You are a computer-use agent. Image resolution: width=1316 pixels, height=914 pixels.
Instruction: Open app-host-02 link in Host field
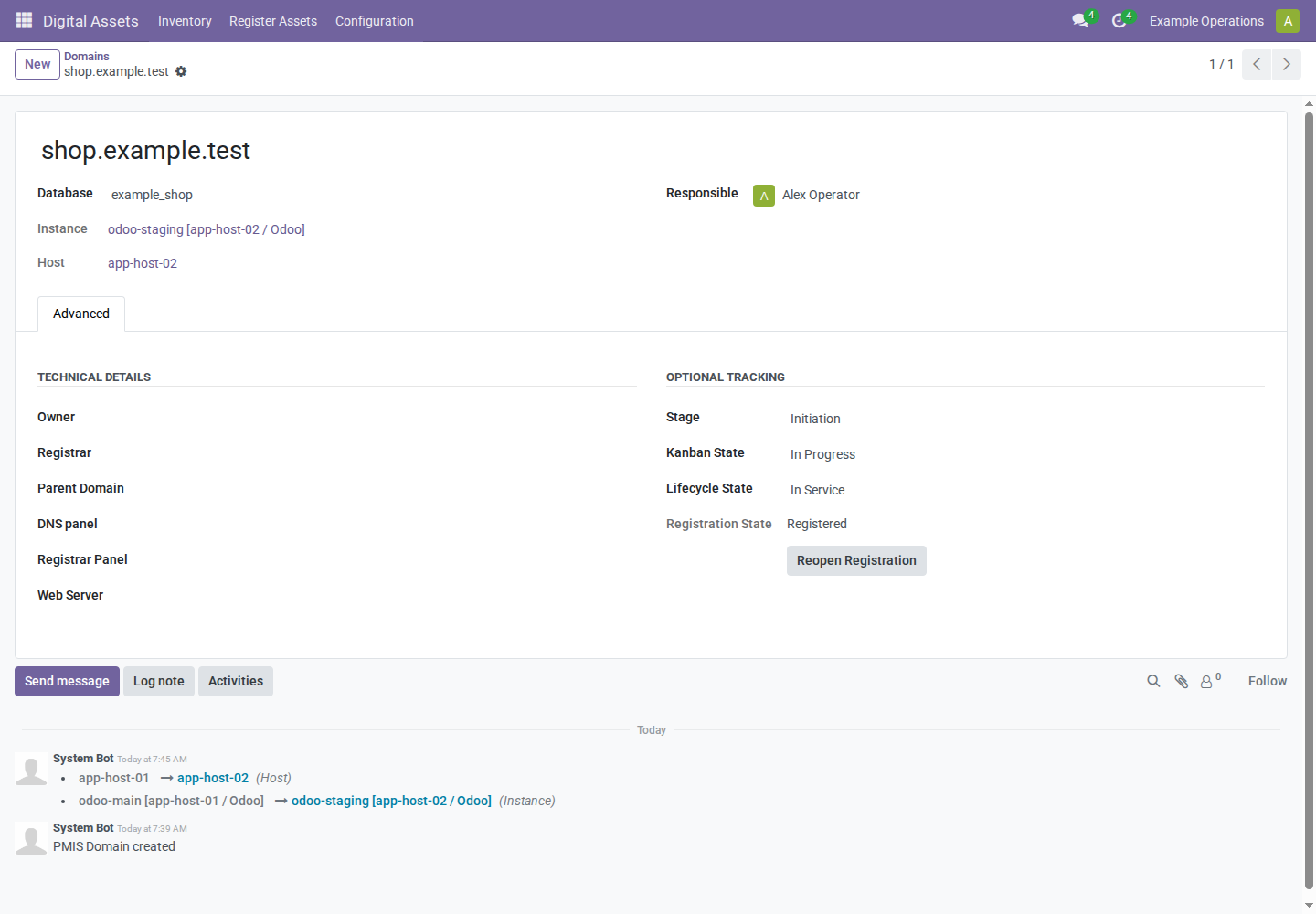[x=143, y=263]
